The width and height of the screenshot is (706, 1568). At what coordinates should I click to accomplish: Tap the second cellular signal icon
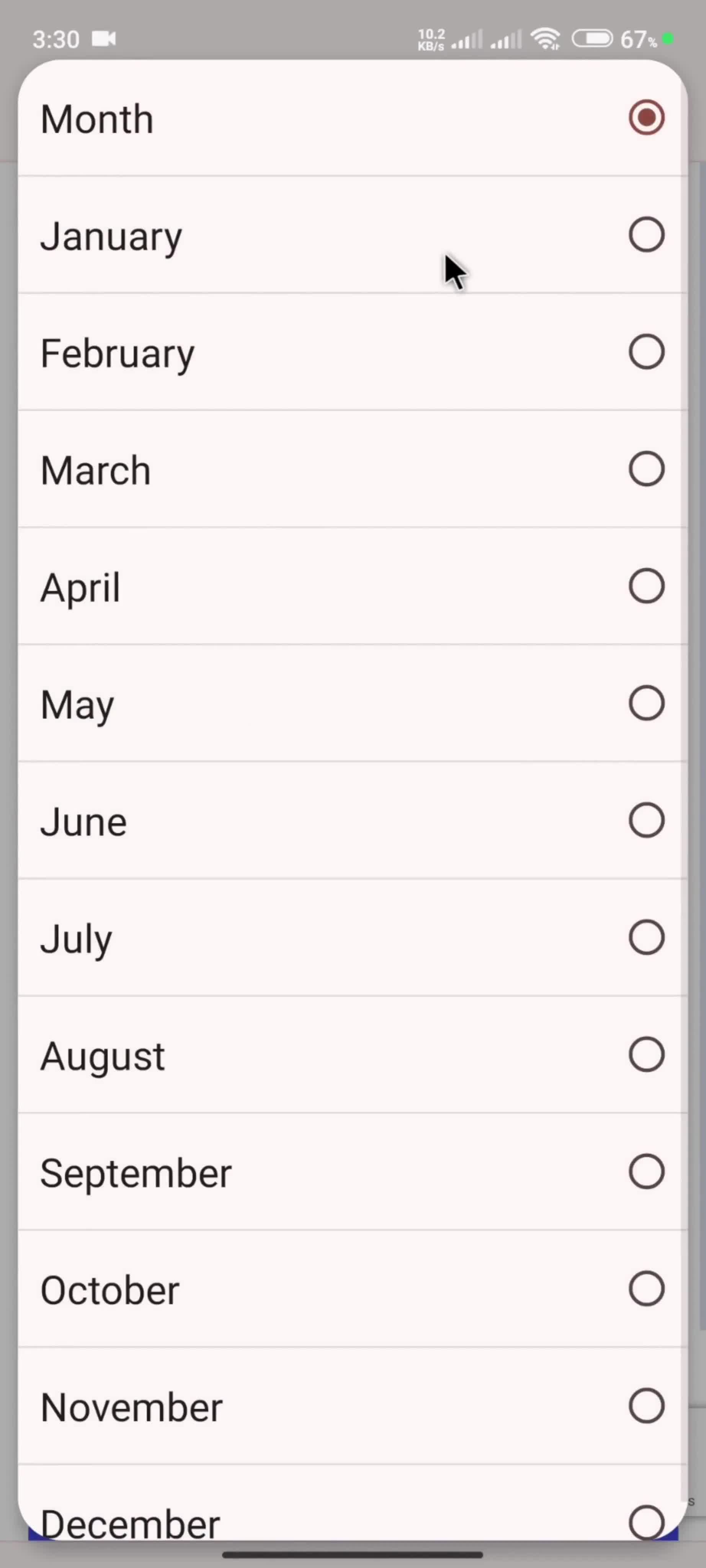point(507,40)
